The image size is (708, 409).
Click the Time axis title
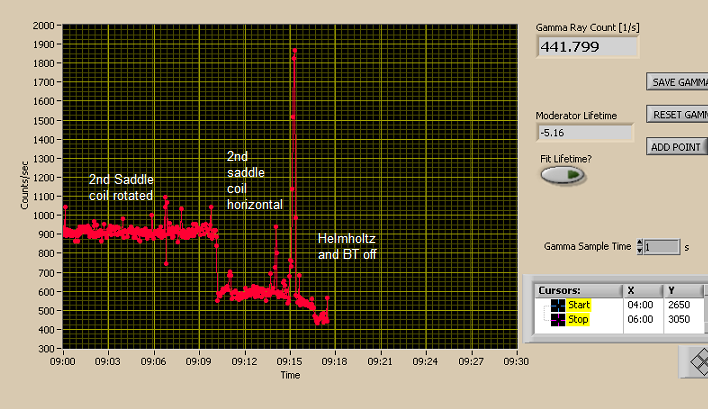[x=290, y=375]
